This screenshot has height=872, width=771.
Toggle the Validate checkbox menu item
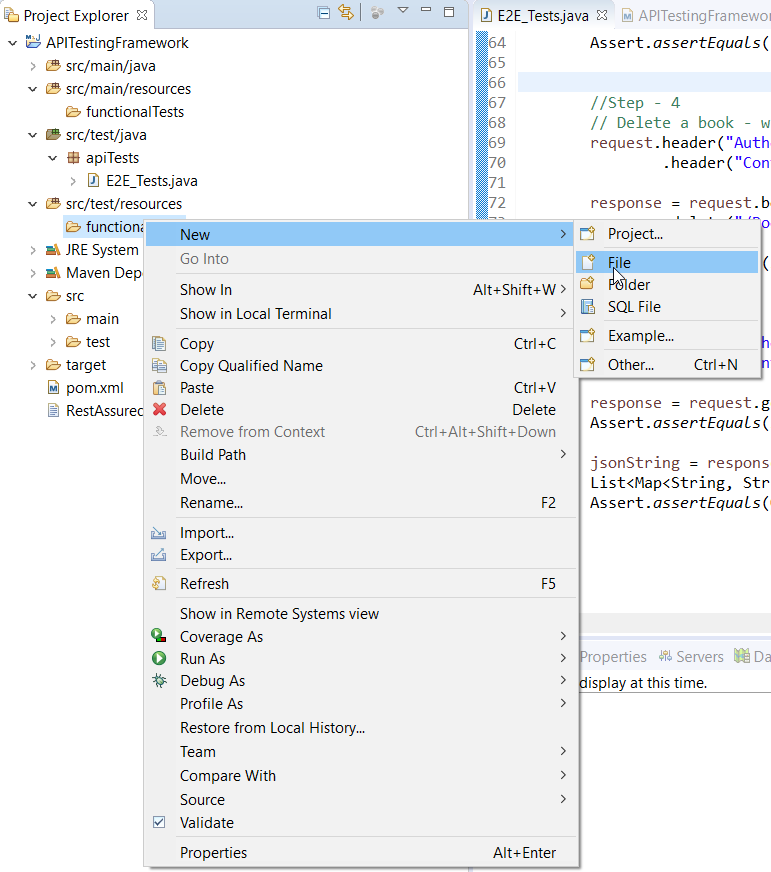[360, 823]
